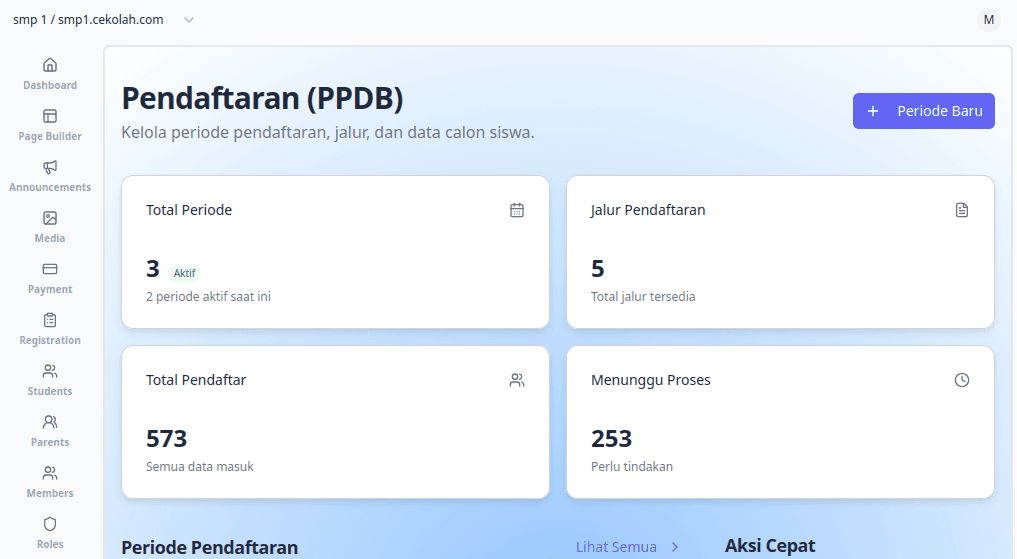Select the Payment card icon
1017x559 pixels.
point(50,269)
